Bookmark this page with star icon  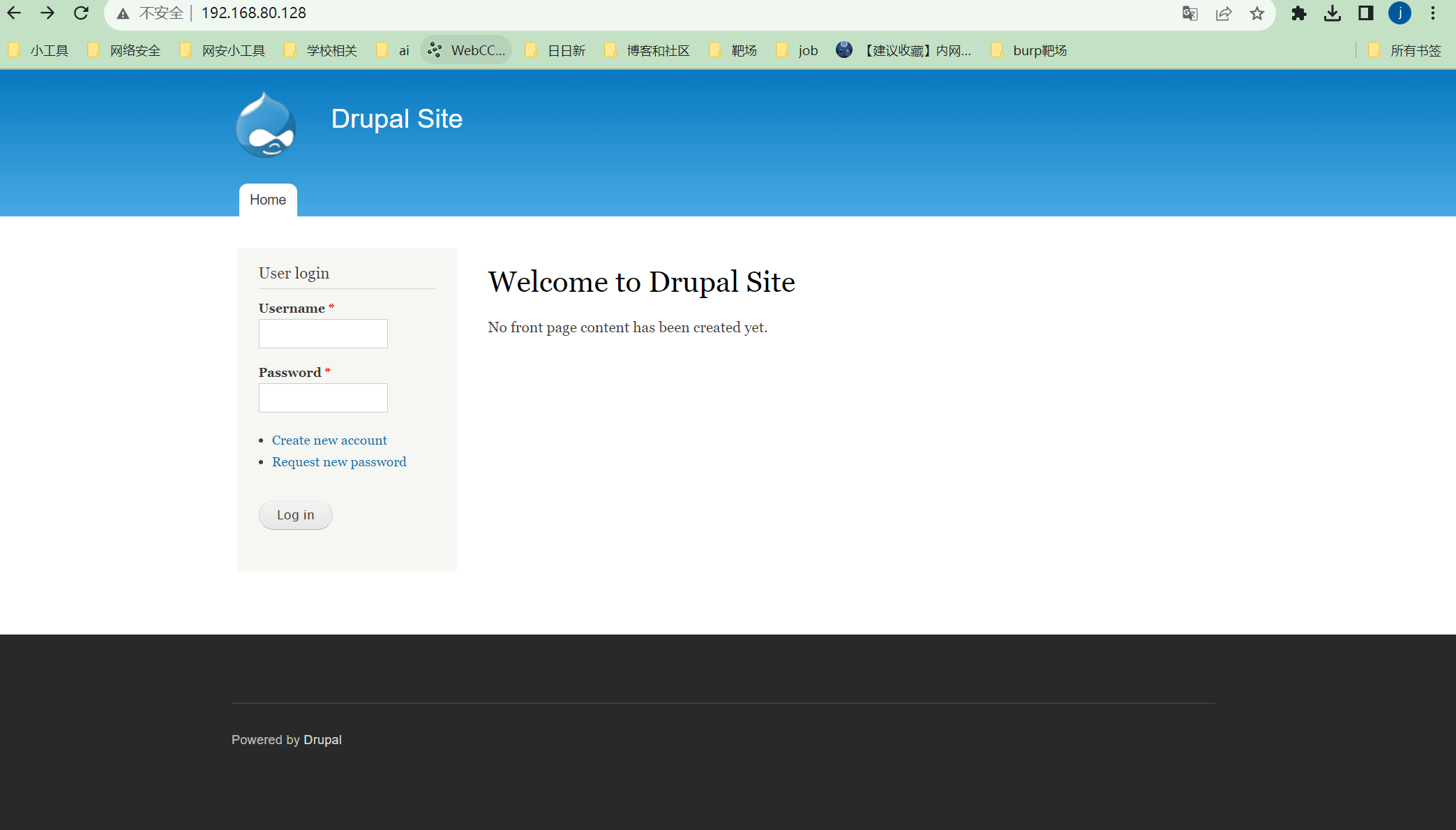(1257, 13)
